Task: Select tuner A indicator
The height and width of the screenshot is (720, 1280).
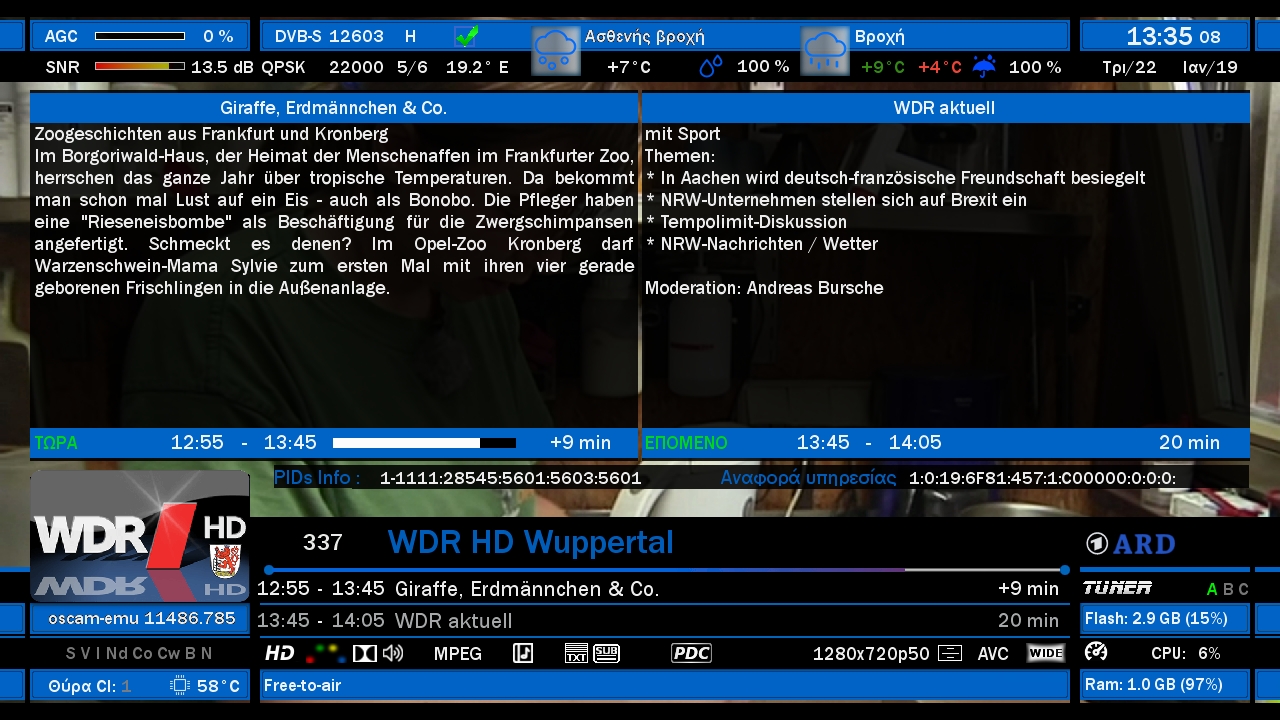Action: tap(1212, 589)
